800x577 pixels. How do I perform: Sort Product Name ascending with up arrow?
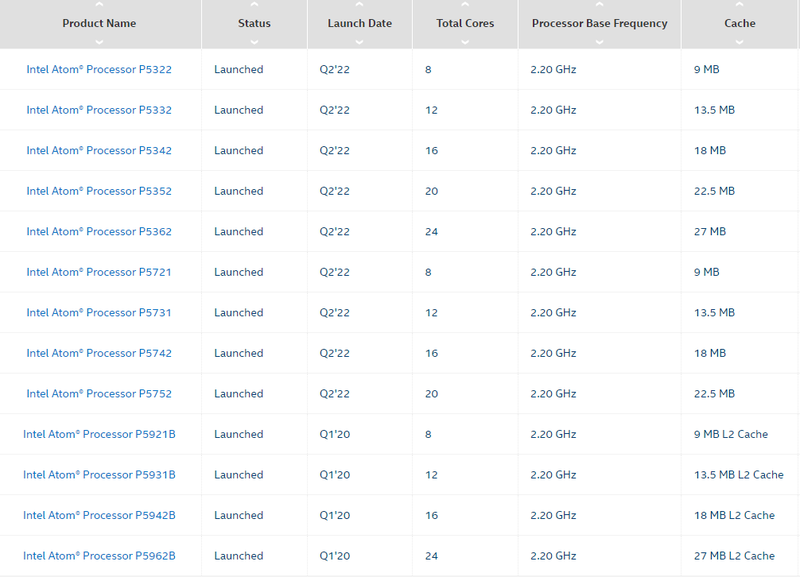click(x=99, y=5)
